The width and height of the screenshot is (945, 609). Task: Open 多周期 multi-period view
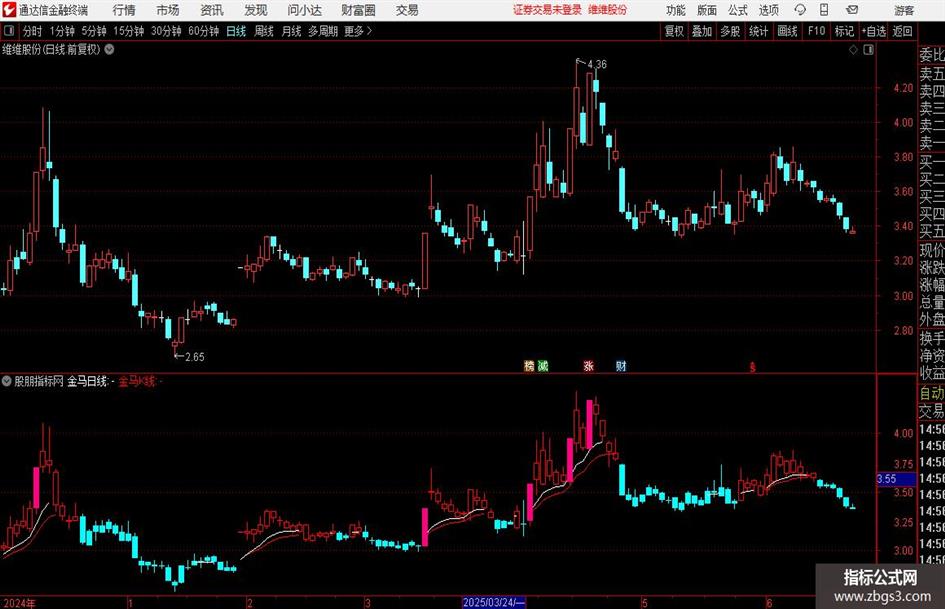(x=323, y=31)
